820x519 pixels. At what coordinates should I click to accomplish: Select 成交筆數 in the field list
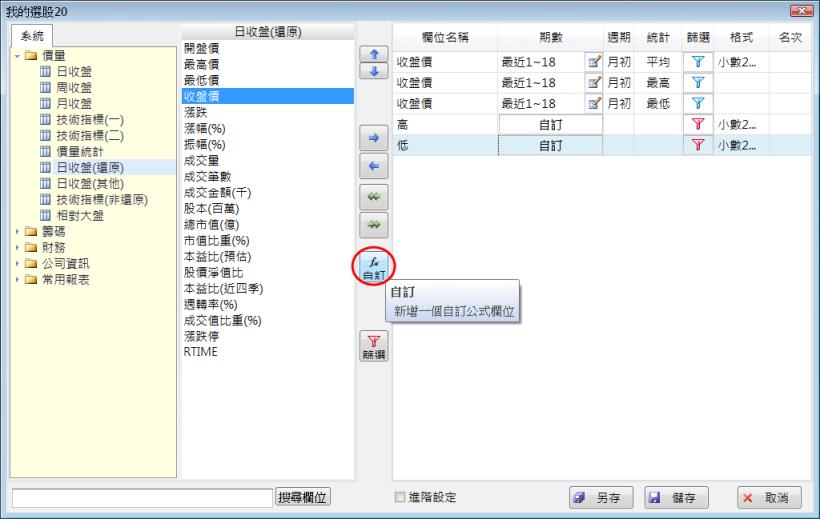point(208,176)
